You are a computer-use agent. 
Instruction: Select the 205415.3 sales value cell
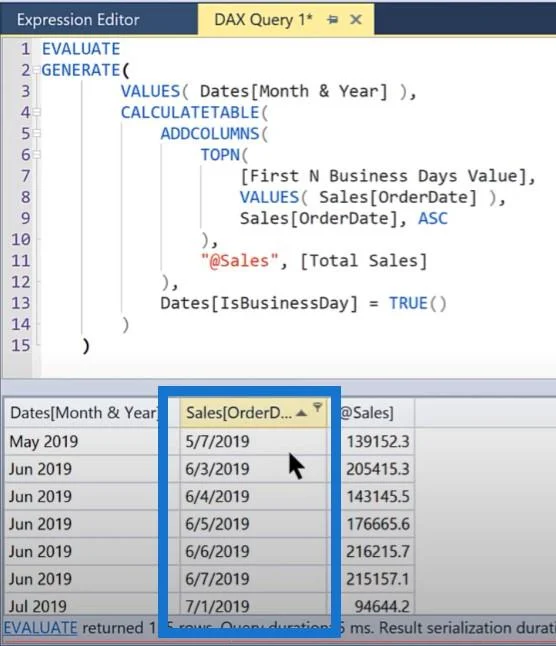(377, 469)
